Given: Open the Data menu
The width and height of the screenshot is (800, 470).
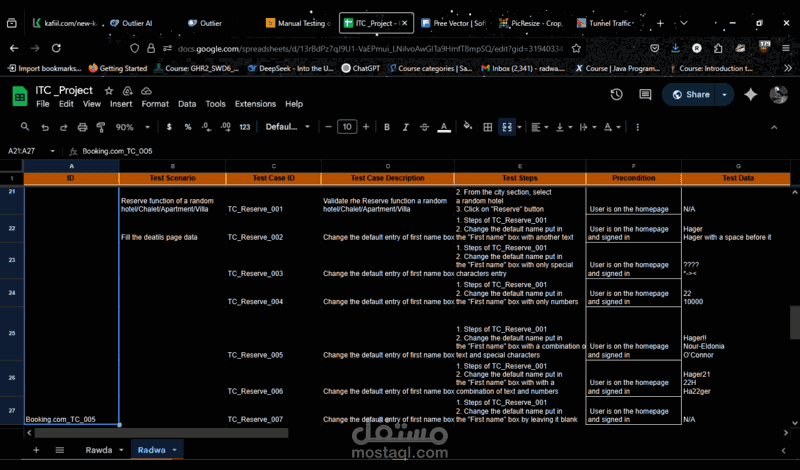Looking at the screenshot, I should (187, 104).
